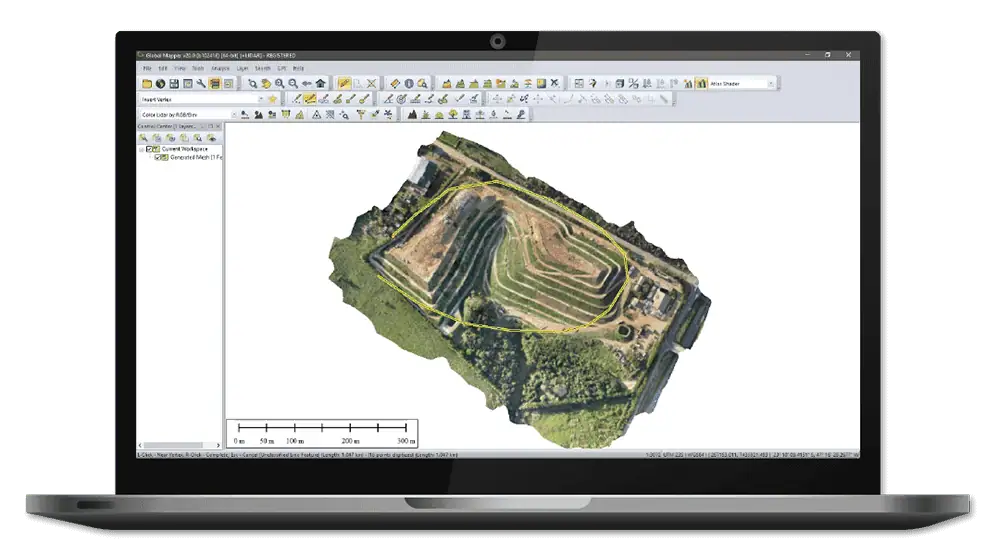This screenshot has height=555, width=1000.
Task: Click the Control Center scrollbar right arrow
Action: (218, 445)
